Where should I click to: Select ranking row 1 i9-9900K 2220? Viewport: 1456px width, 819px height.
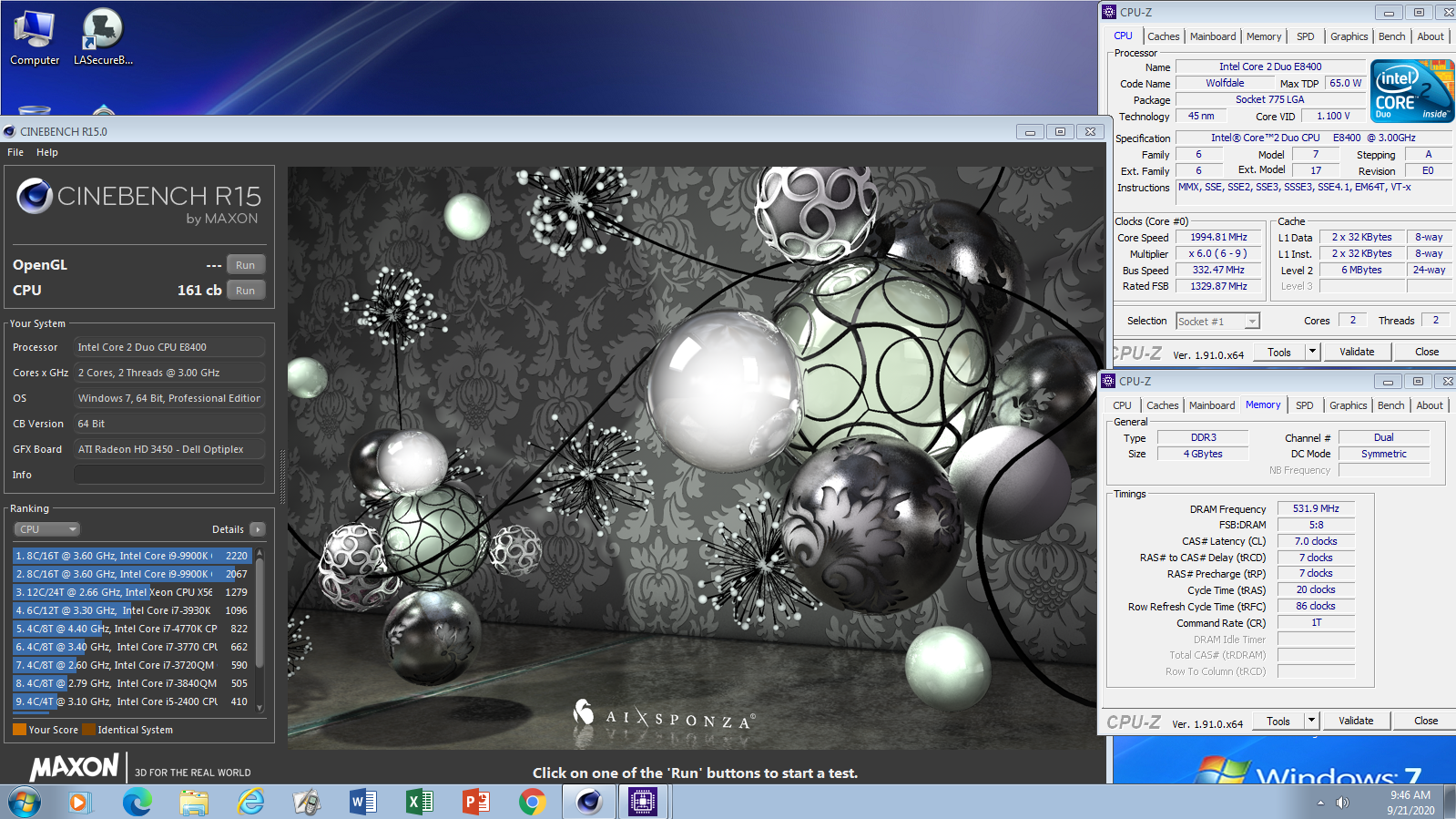(132, 556)
